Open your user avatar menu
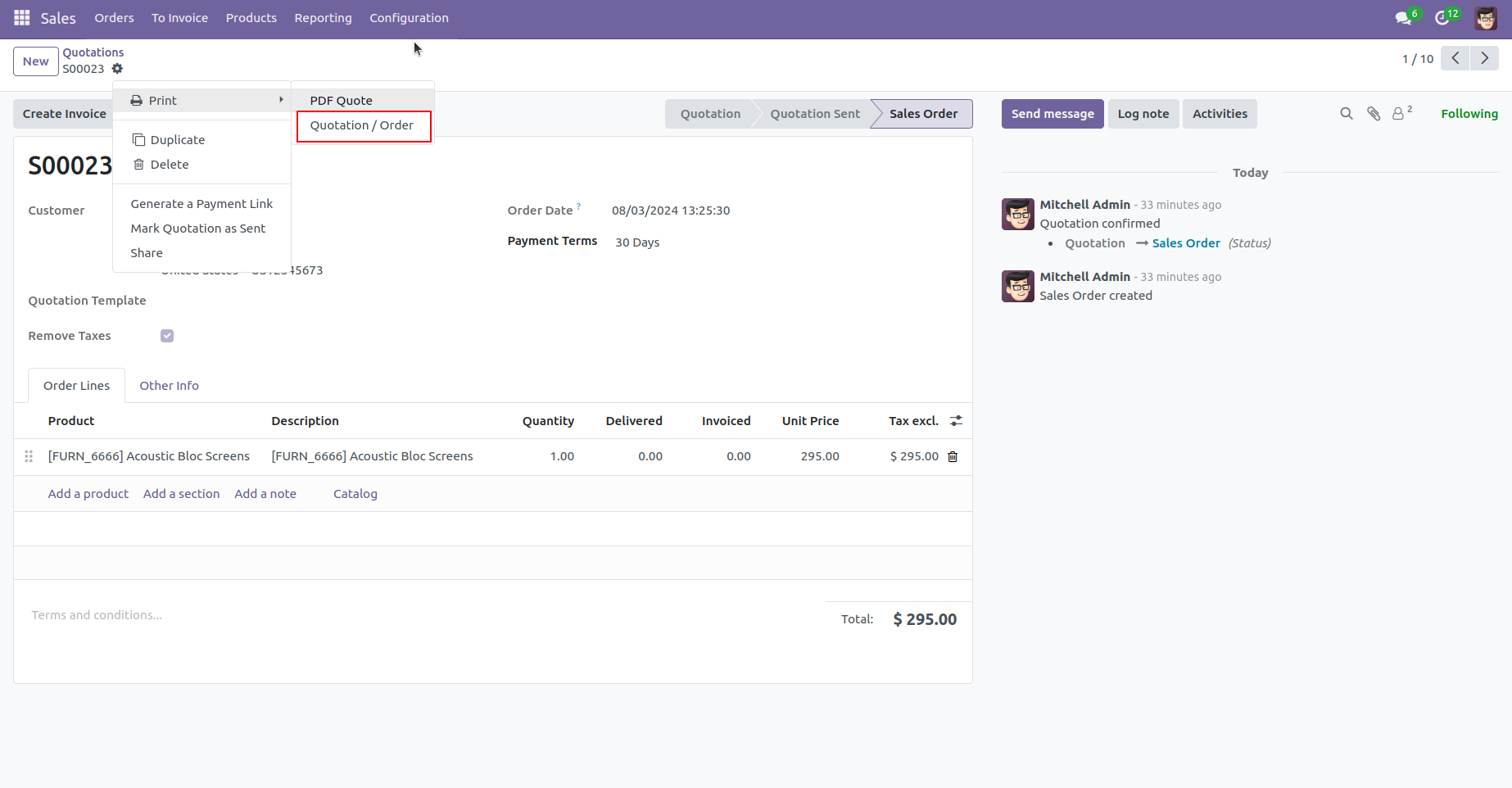1512x788 pixels. 1484,17
